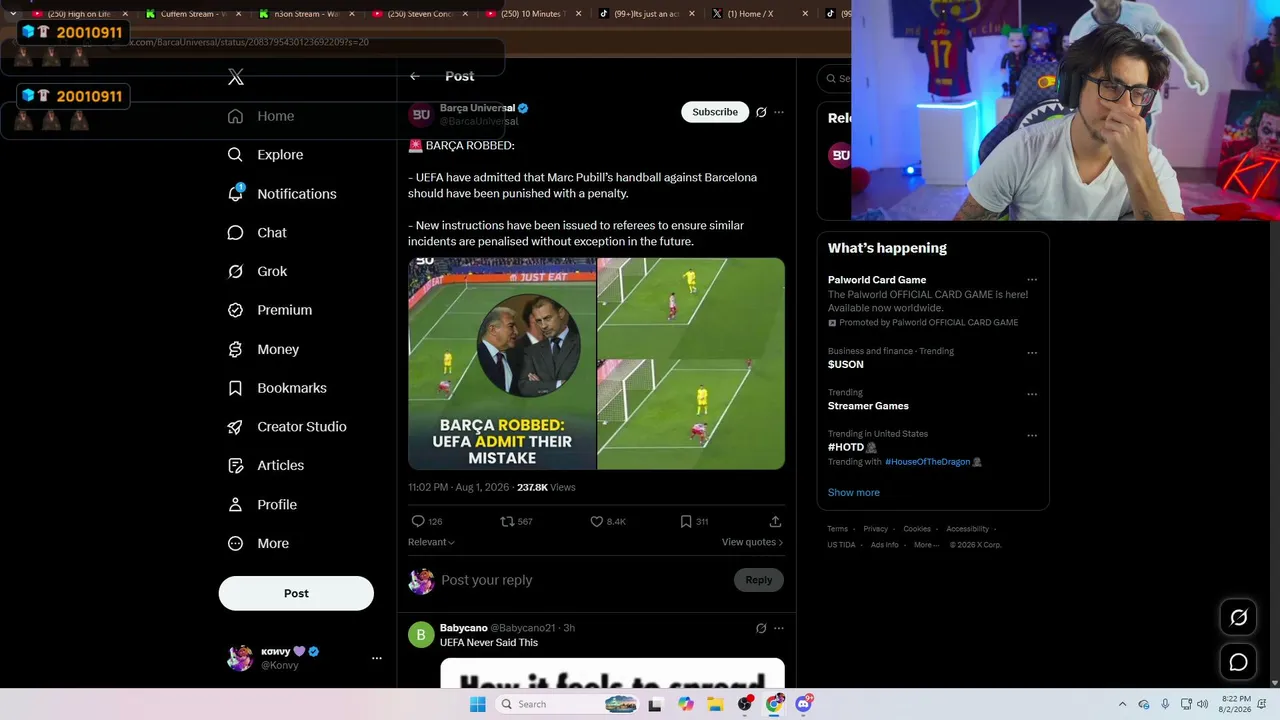Viewport: 1280px width, 720px height.
Task: Close the '10 Minutes' YouTube tab
Action: point(578,14)
